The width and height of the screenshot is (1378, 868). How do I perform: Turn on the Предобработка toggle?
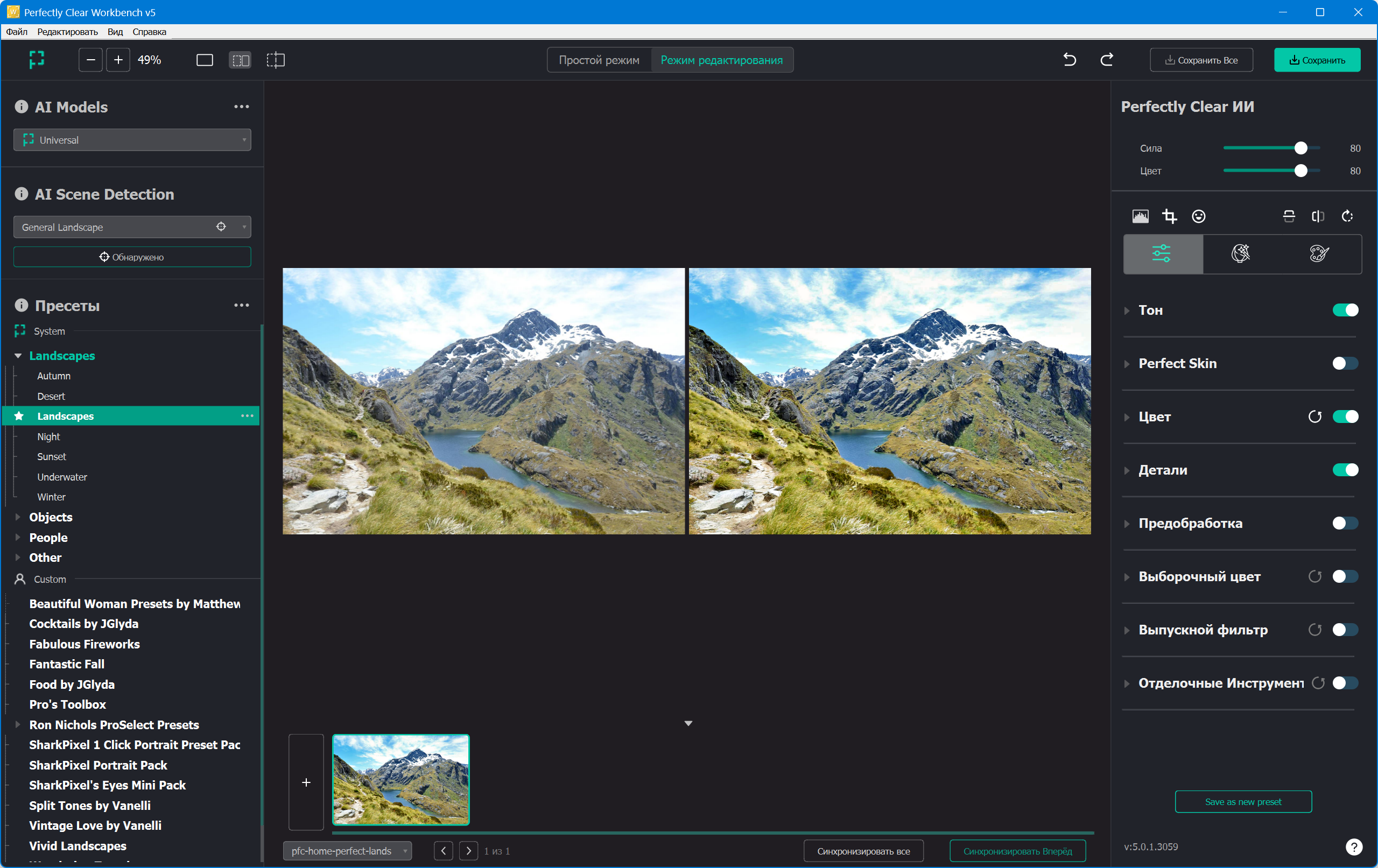click(x=1345, y=523)
